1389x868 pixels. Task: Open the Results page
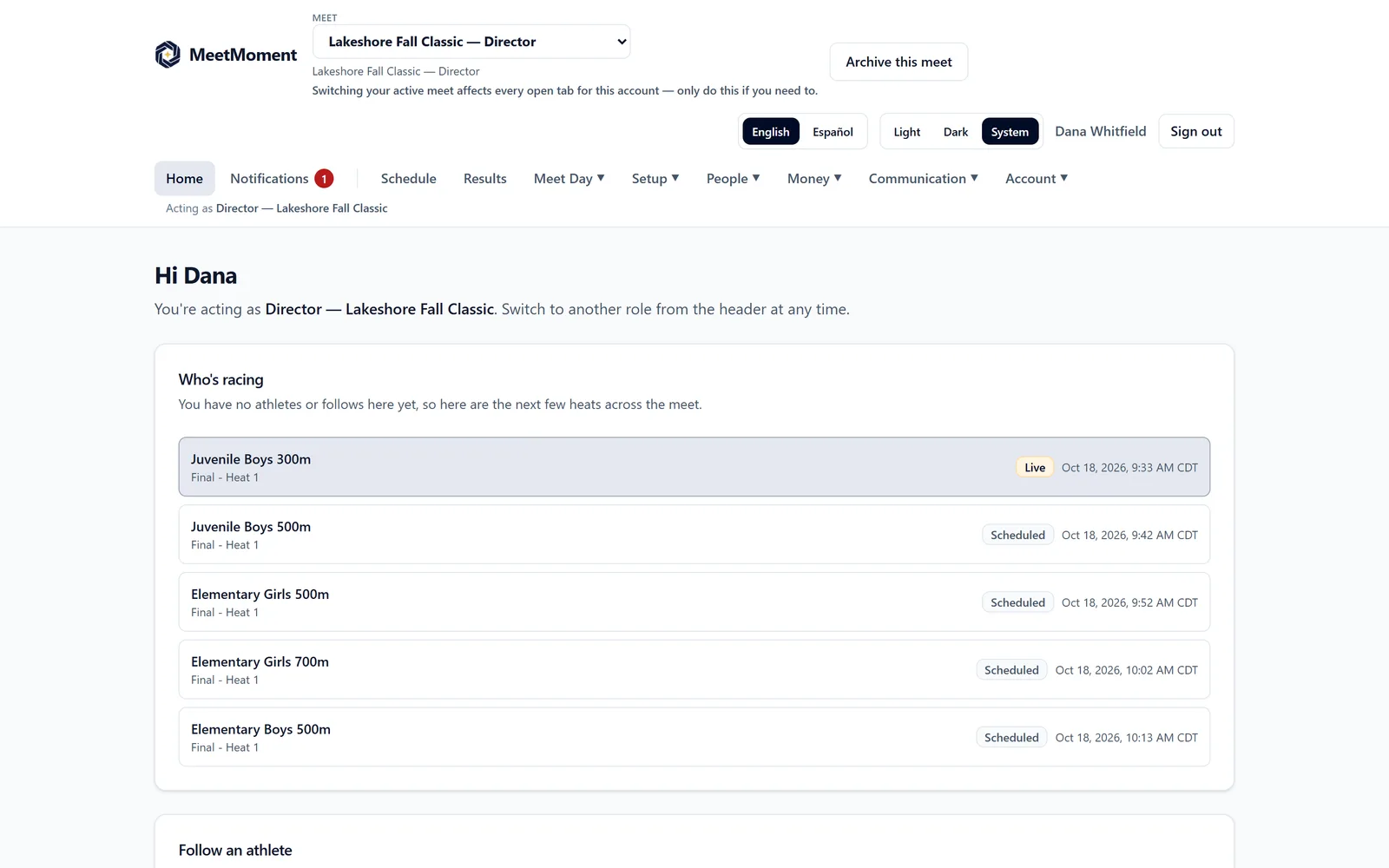pos(485,179)
